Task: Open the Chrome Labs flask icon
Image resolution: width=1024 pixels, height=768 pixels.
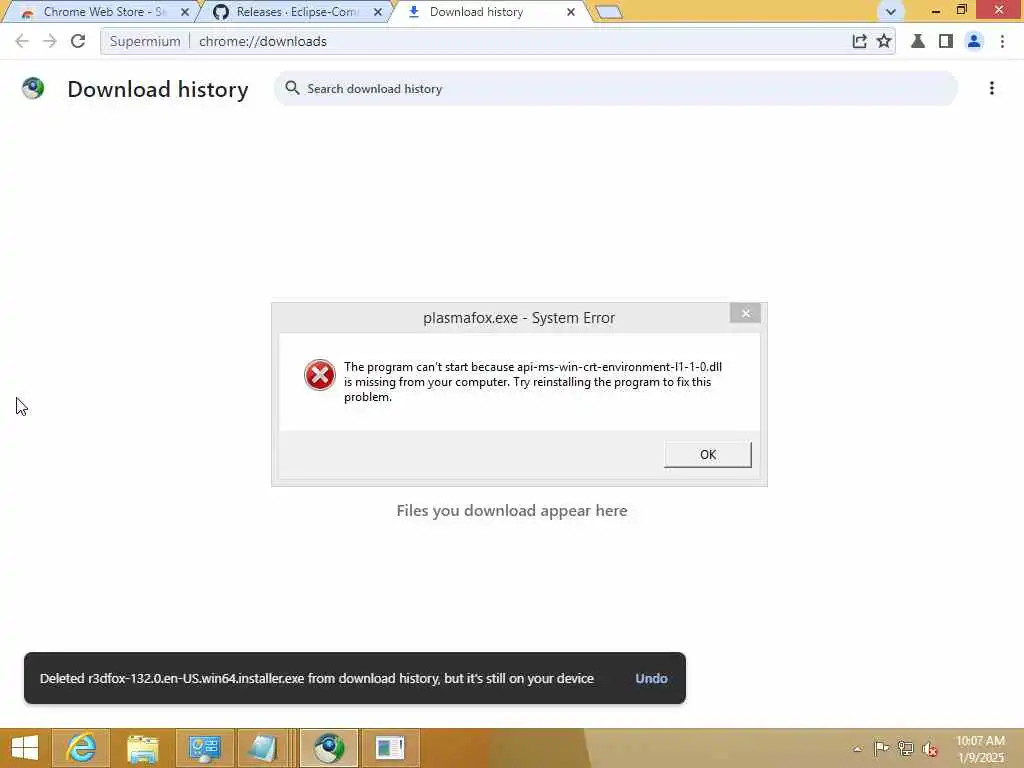Action: coord(918,41)
